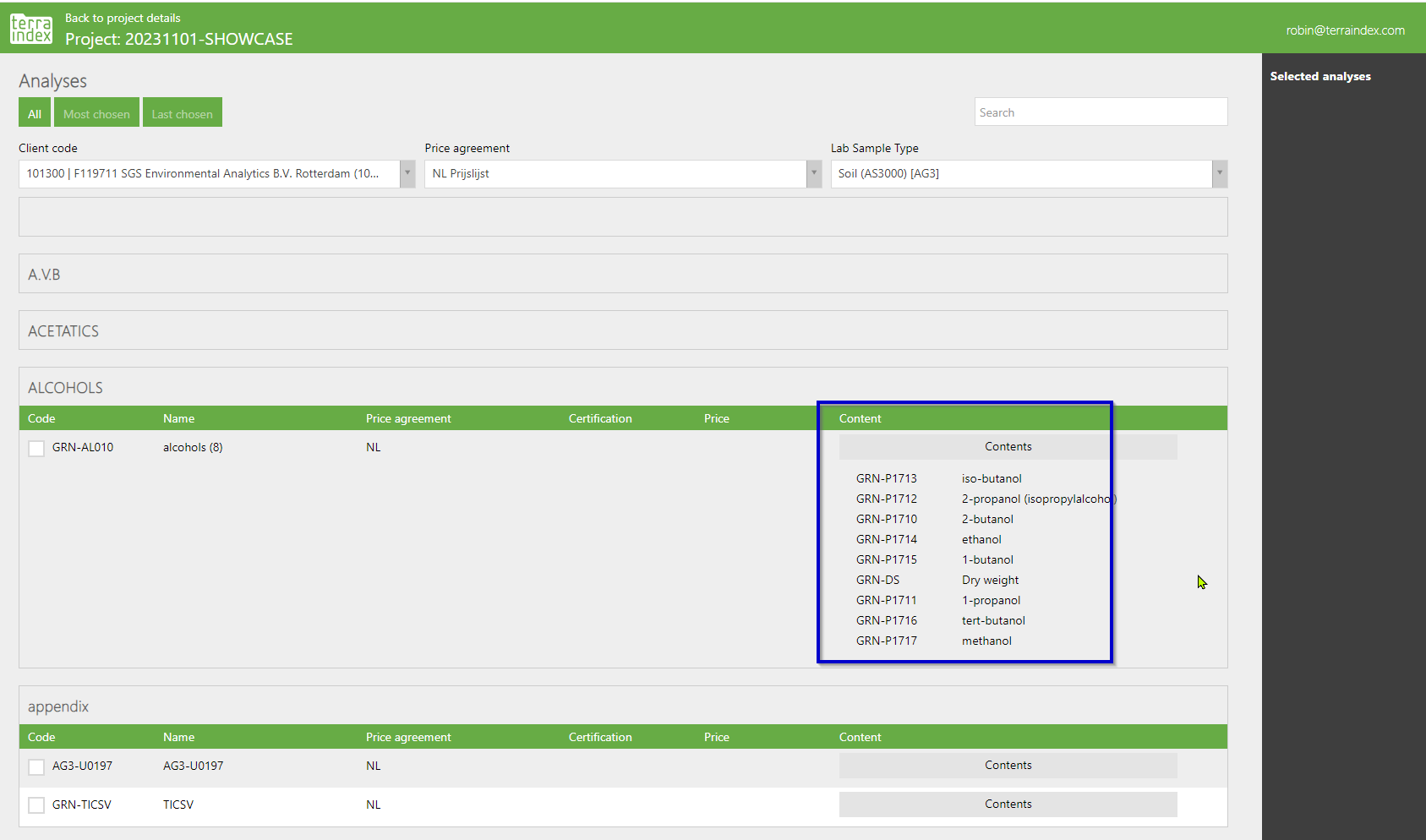1426x840 pixels.
Task: Expand the A.V.B analysis group
Action: [44, 275]
